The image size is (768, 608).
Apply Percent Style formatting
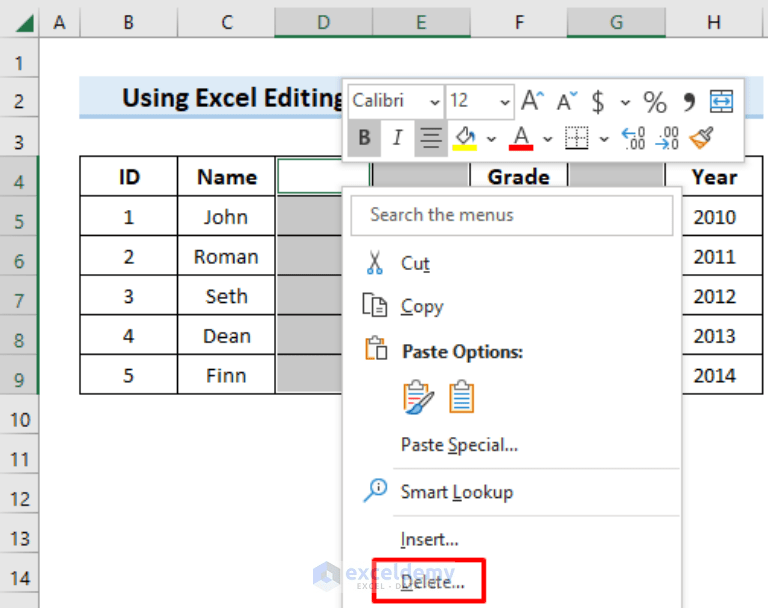tap(655, 102)
